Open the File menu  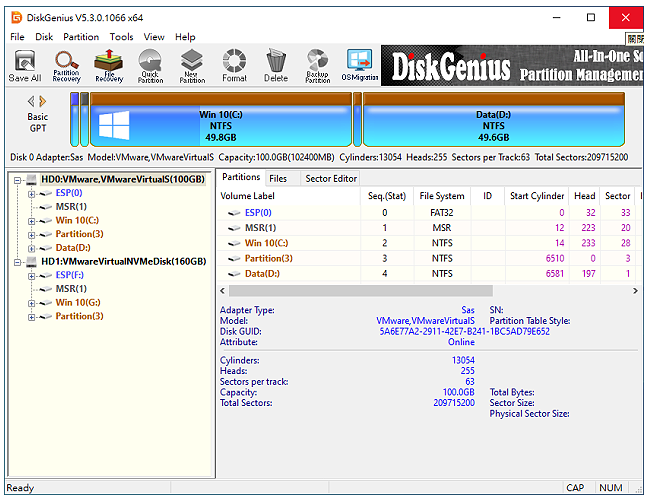(17, 37)
